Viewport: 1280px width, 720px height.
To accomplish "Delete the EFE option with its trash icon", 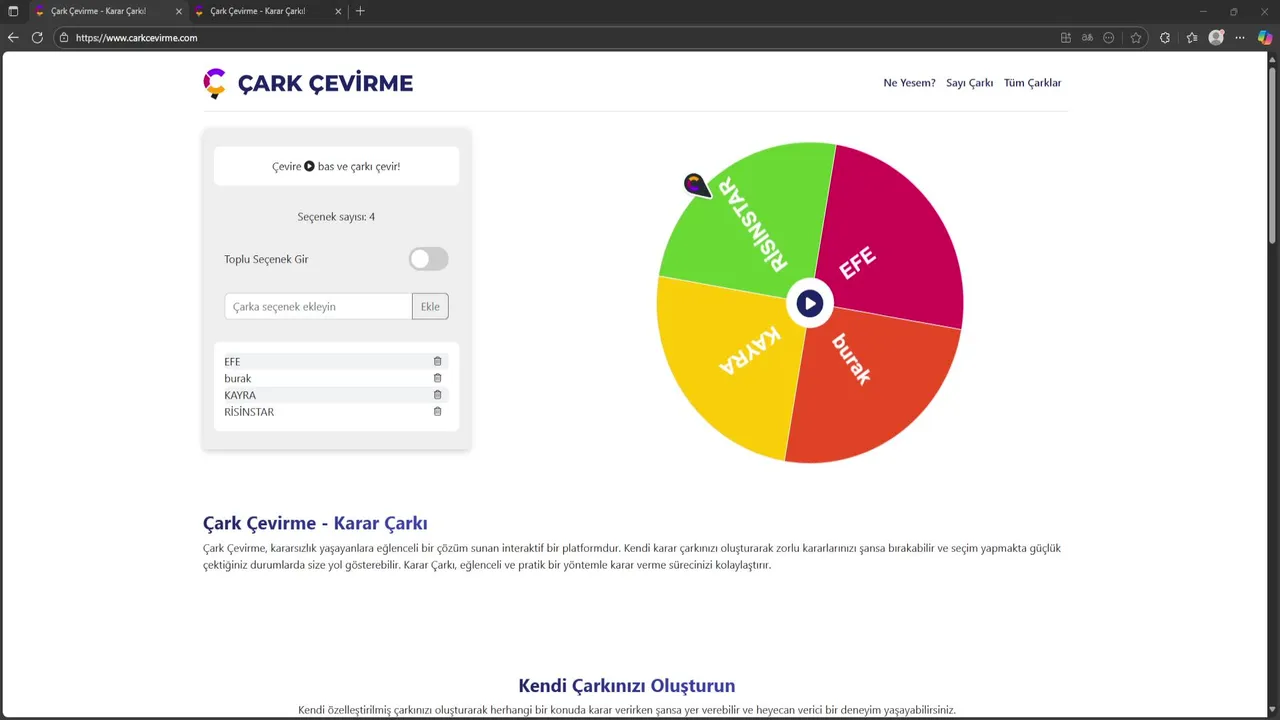I will pyautogui.click(x=437, y=361).
